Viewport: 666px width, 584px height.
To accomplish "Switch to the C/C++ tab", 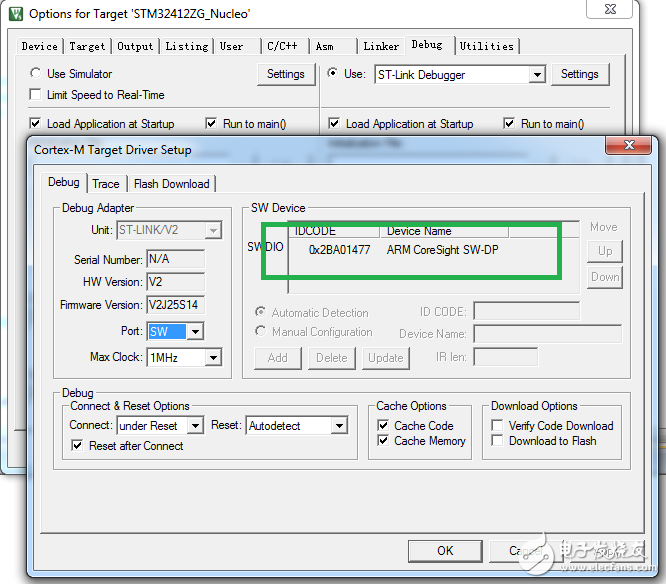I will click(285, 46).
